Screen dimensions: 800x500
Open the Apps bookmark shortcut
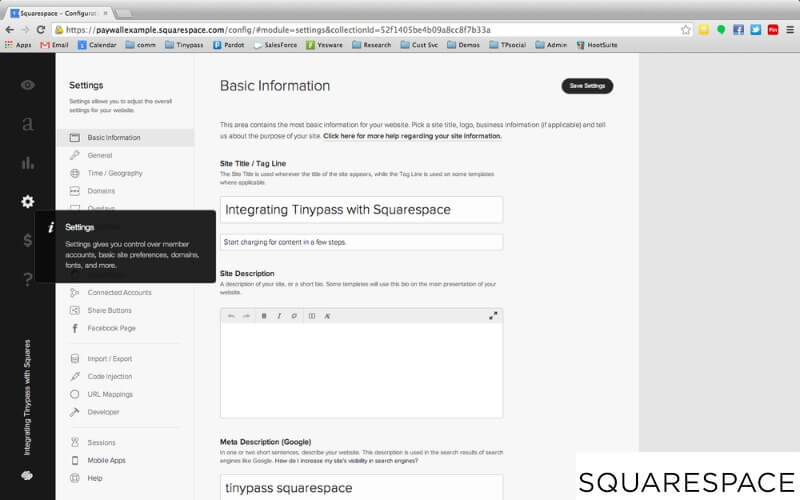[x=18, y=45]
